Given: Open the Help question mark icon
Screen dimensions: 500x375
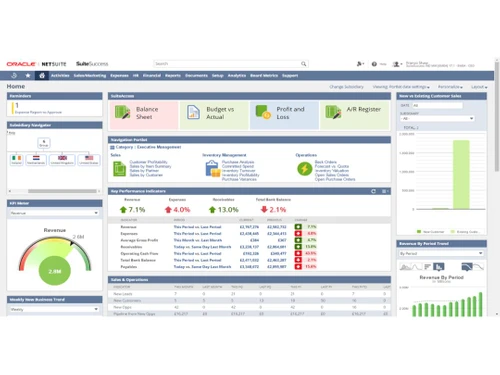Looking at the screenshot, I should tap(374, 64).
